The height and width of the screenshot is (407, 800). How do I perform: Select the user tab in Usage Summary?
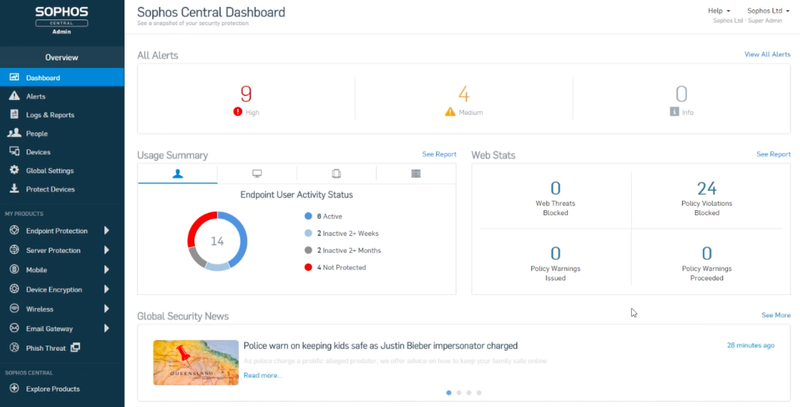click(178, 174)
